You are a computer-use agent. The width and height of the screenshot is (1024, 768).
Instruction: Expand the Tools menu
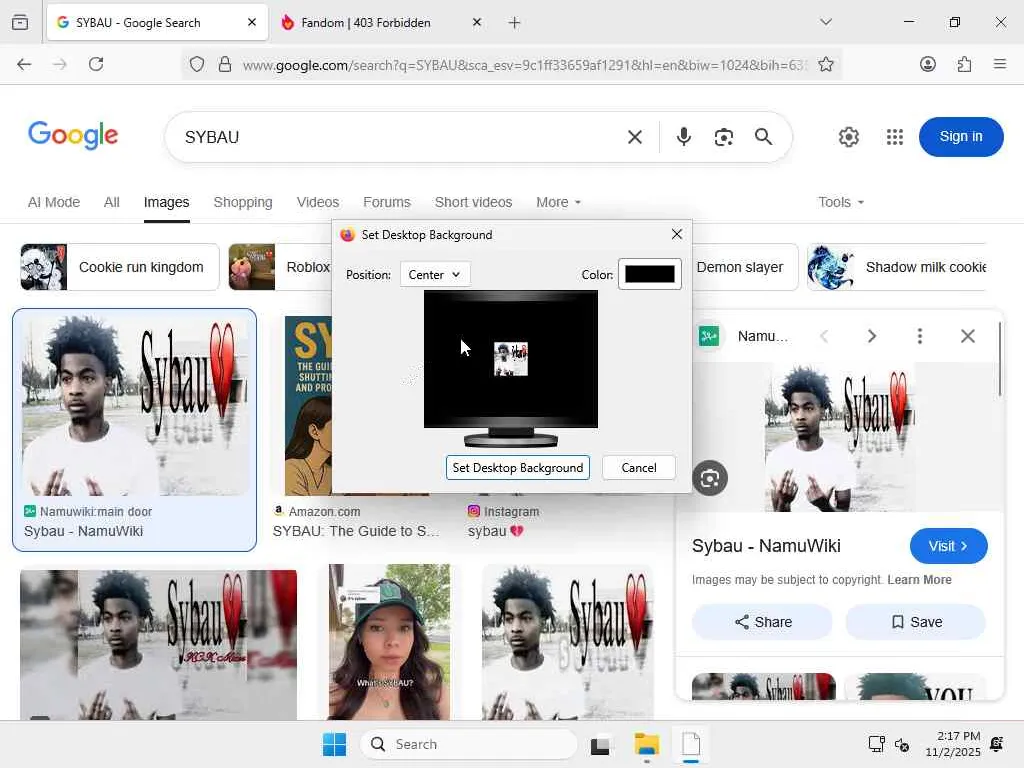click(841, 202)
